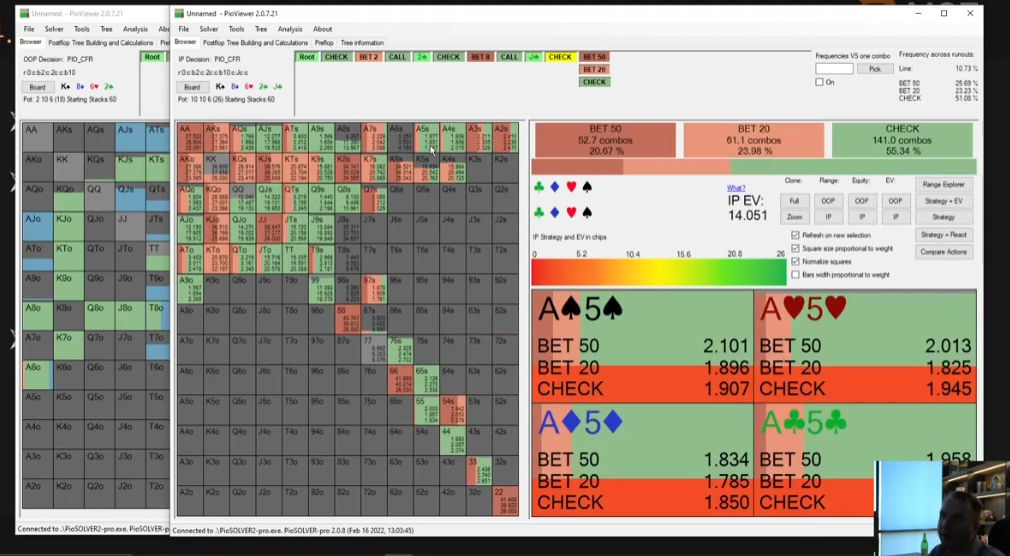Open the Tools menu in the front window
Screen dimensions: 1010x556
236,29
